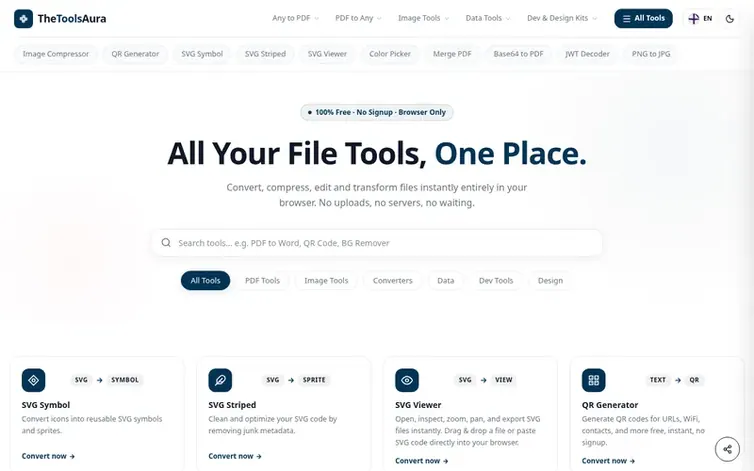
Task: Expand the Dev & Design Kits menu
Action: [x=562, y=18]
